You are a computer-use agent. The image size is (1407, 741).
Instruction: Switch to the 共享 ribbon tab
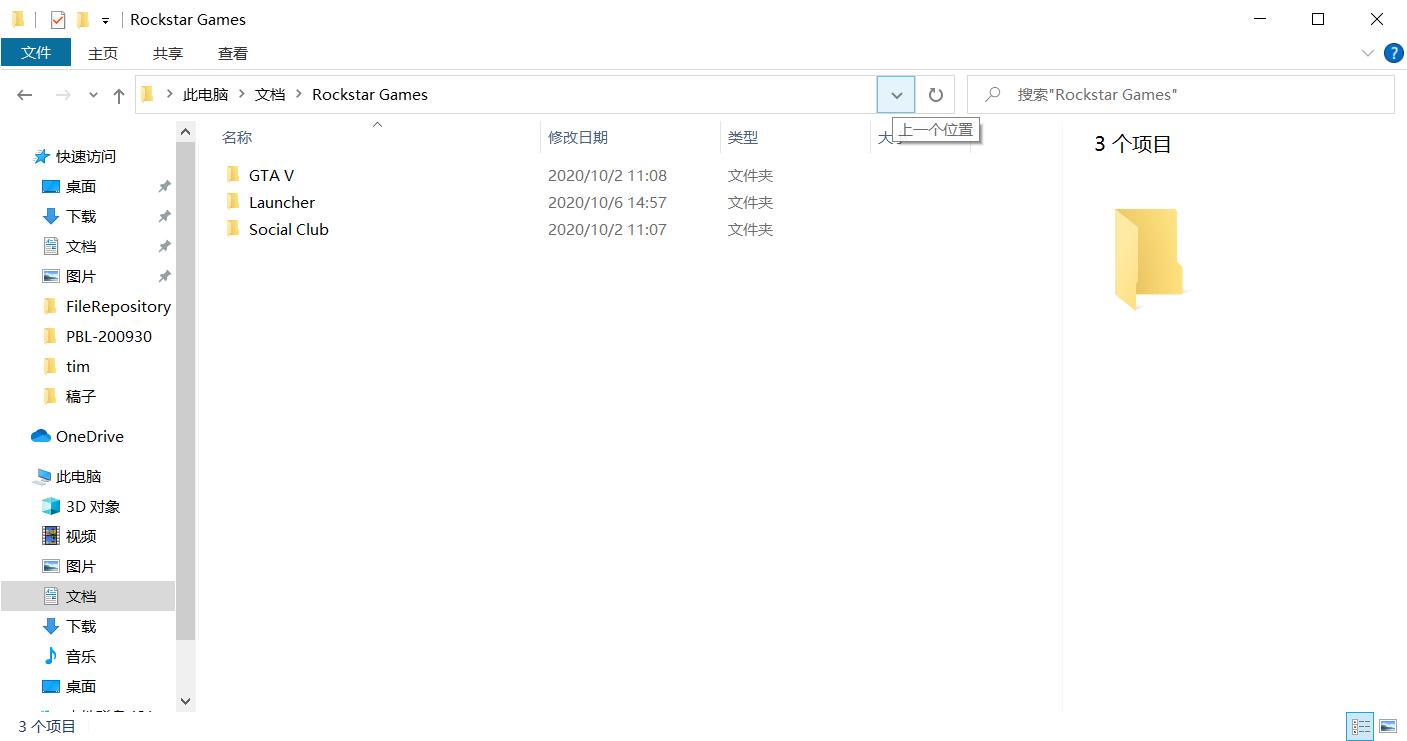pos(168,54)
